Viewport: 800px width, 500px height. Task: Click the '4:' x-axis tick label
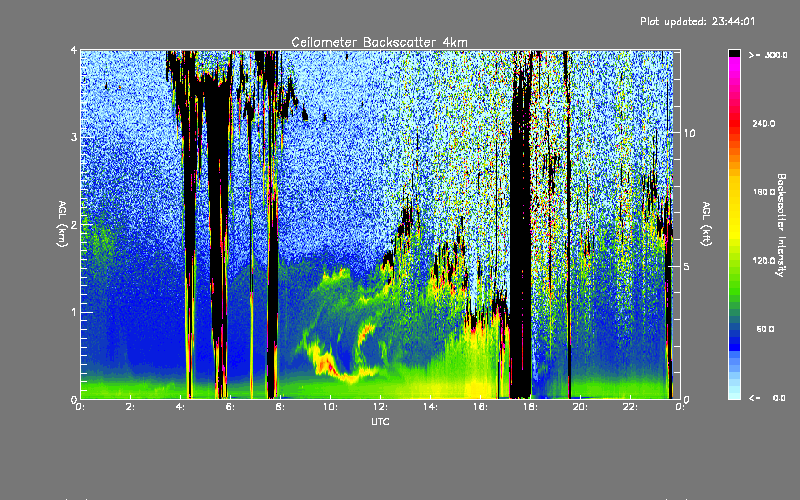coord(180,407)
